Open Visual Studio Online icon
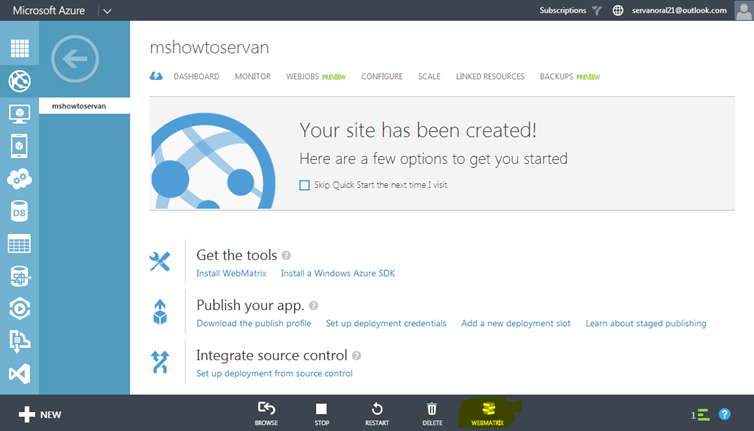This screenshot has width=754, height=431. pos(19,374)
